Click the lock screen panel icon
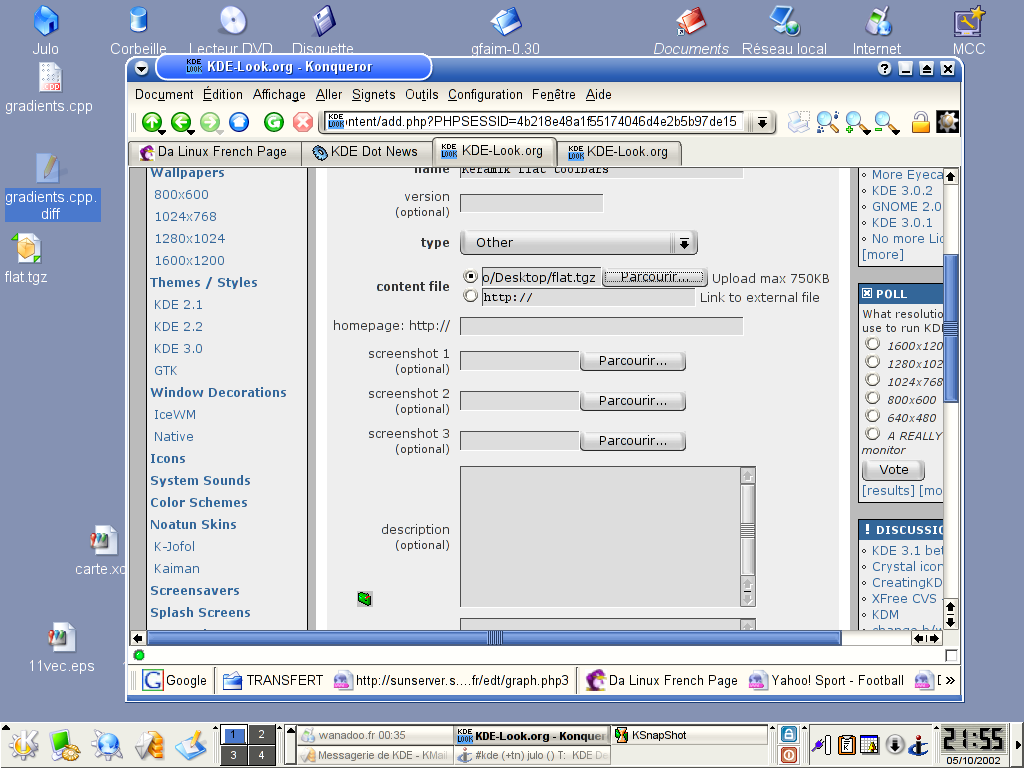Viewport: 1024px width, 768px height. pos(788,734)
